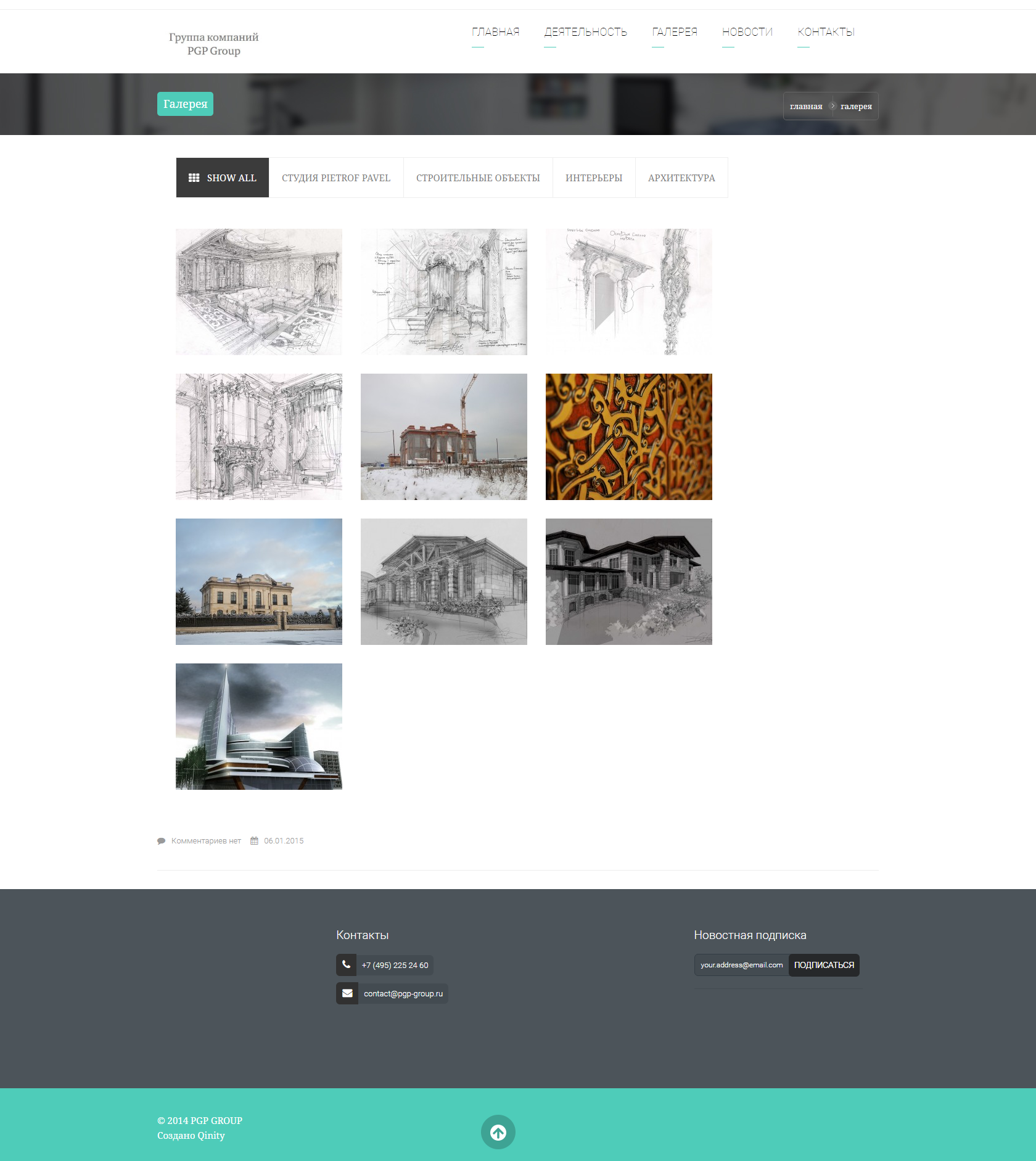Open the НОВОСТИ menu item
Viewport: 1036px width, 1161px height.
747,32
